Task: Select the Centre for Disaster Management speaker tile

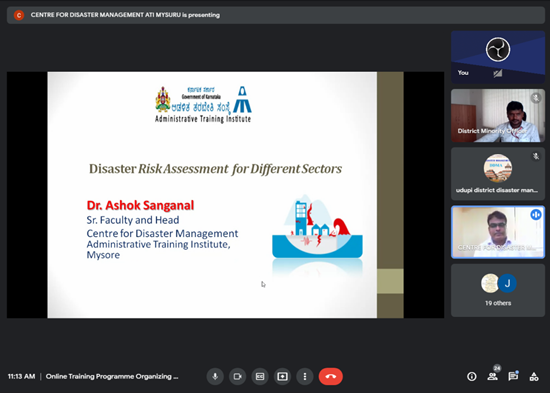Action: point(498,232)
